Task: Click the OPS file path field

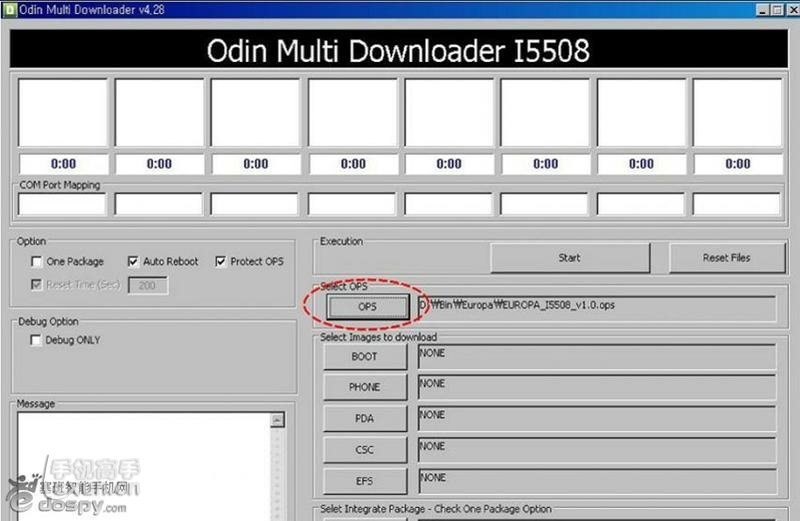Action: coord(595,306)
